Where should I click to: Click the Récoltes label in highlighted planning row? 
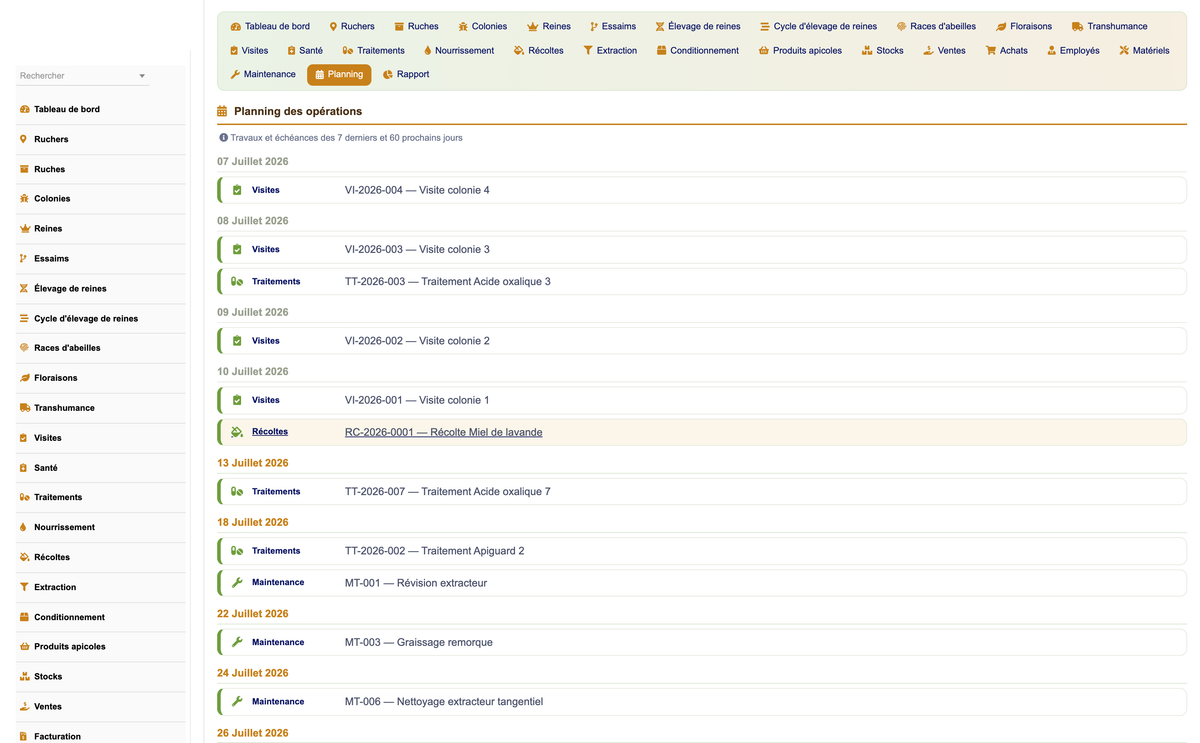270,432
